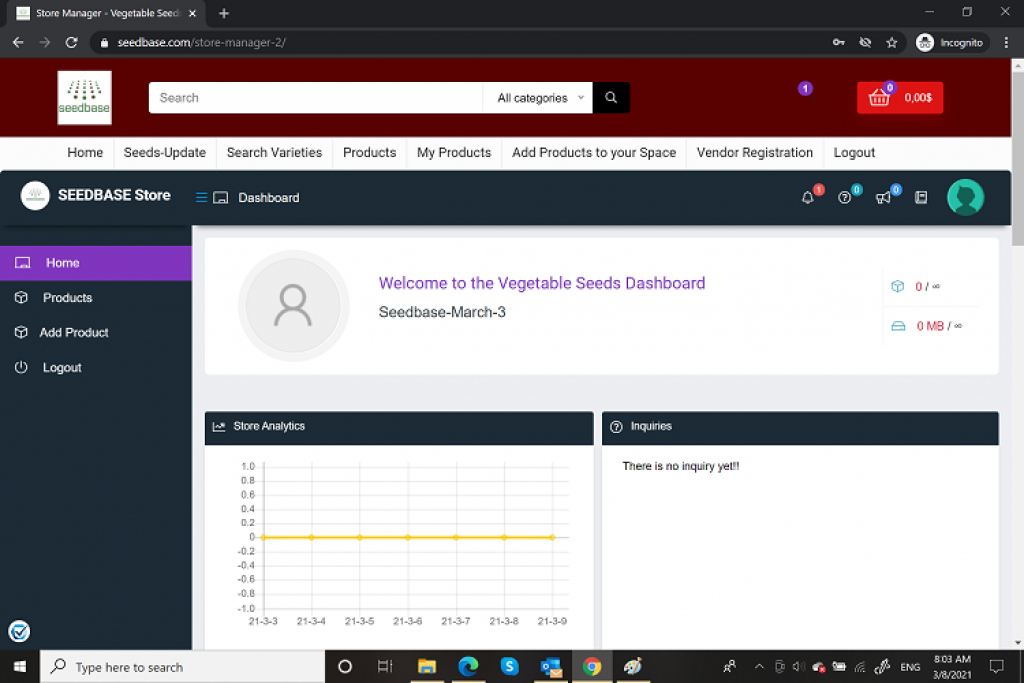Click the notification bell icon

click(x=808, y=198)
